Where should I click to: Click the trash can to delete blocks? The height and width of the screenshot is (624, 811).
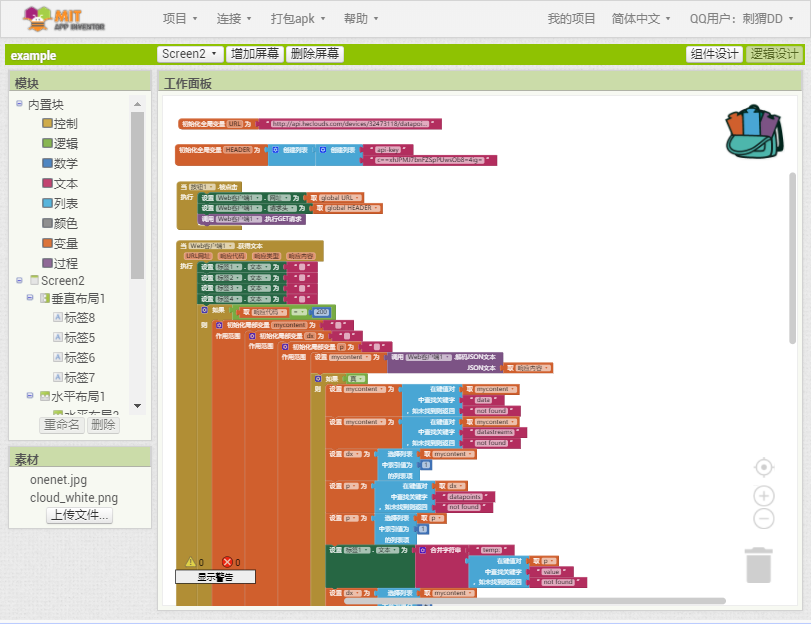[758, 565]
